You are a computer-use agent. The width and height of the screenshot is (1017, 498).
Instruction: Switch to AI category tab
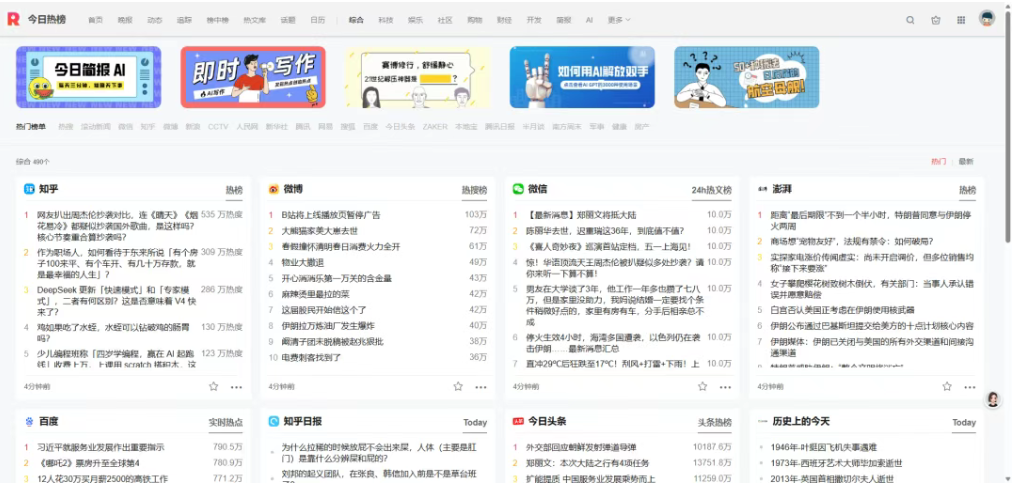[x=589, y=20]
